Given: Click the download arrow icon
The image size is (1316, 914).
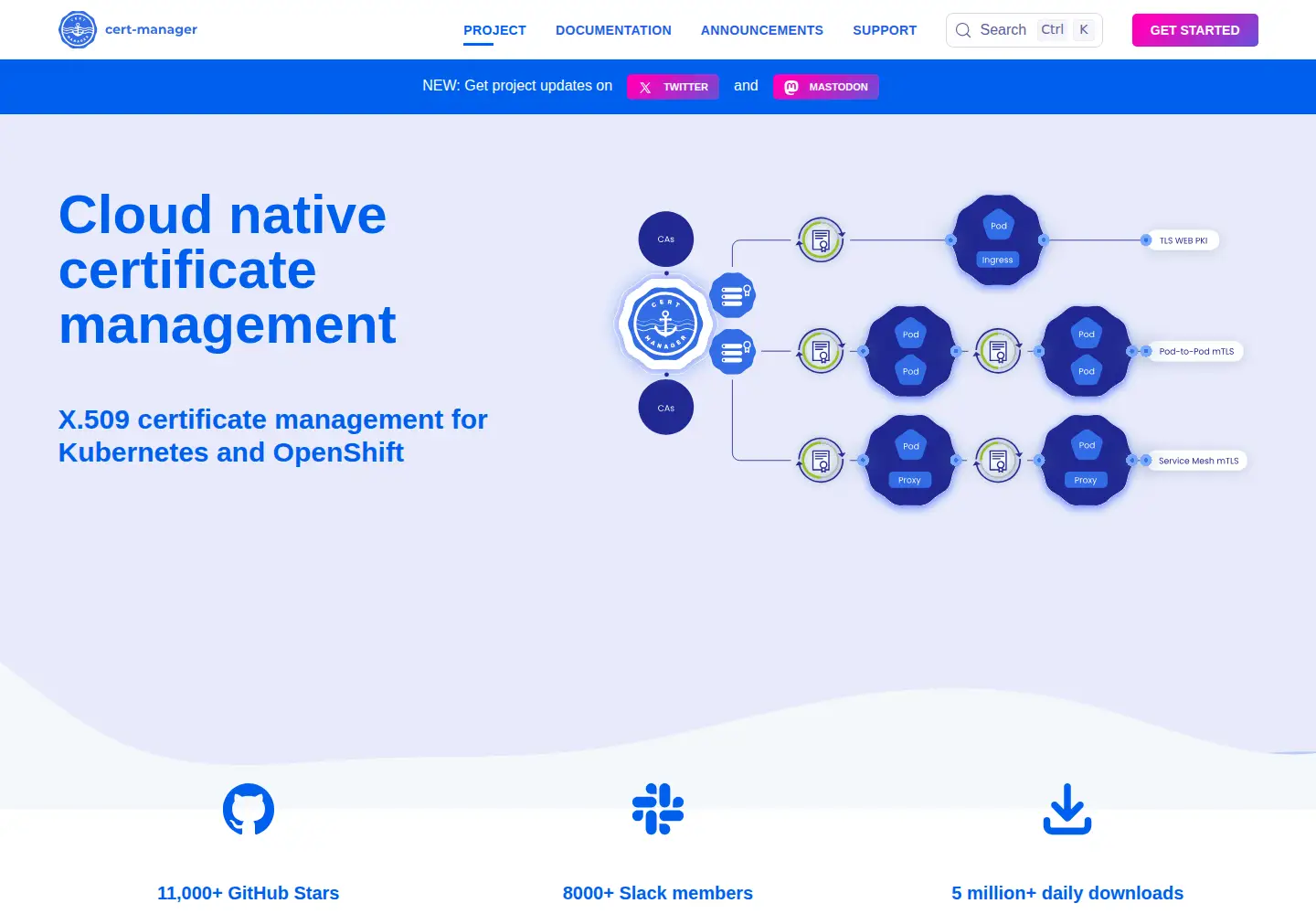Looking at the screenshot, I should [1067, 809].
